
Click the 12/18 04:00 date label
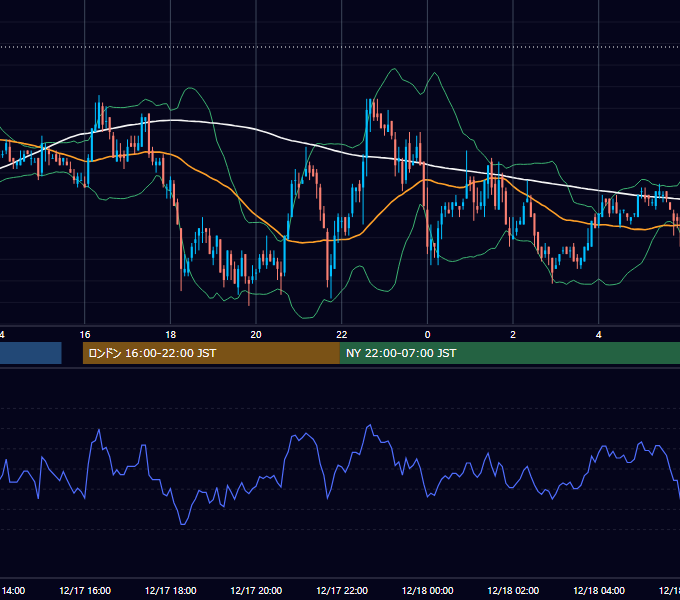pyautogui.click(x=599, y=590)
